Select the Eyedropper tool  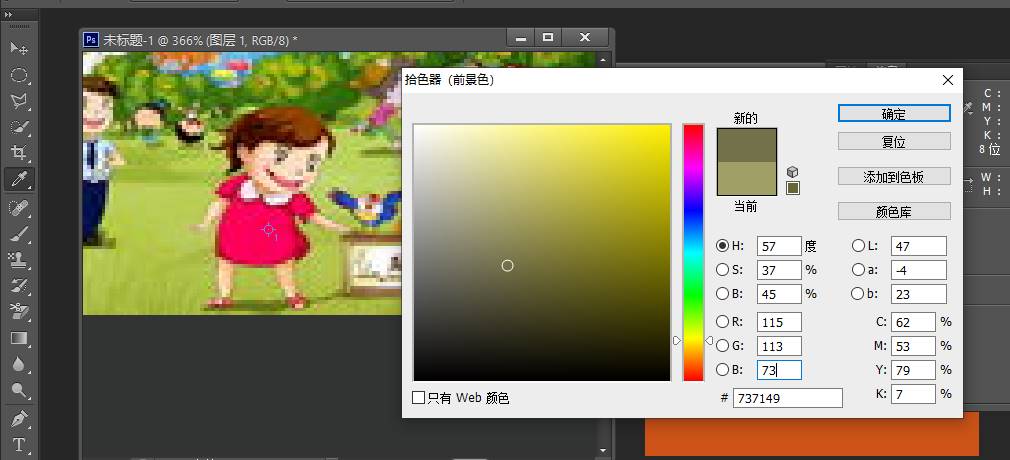click(x=19, y=178)
